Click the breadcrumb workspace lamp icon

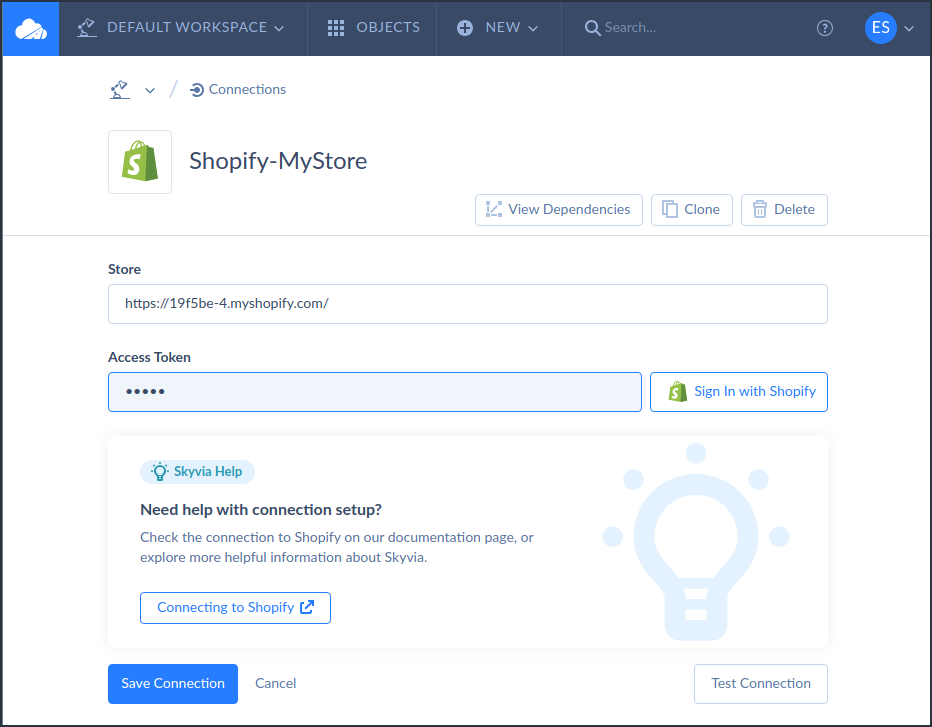pos(120,90)
